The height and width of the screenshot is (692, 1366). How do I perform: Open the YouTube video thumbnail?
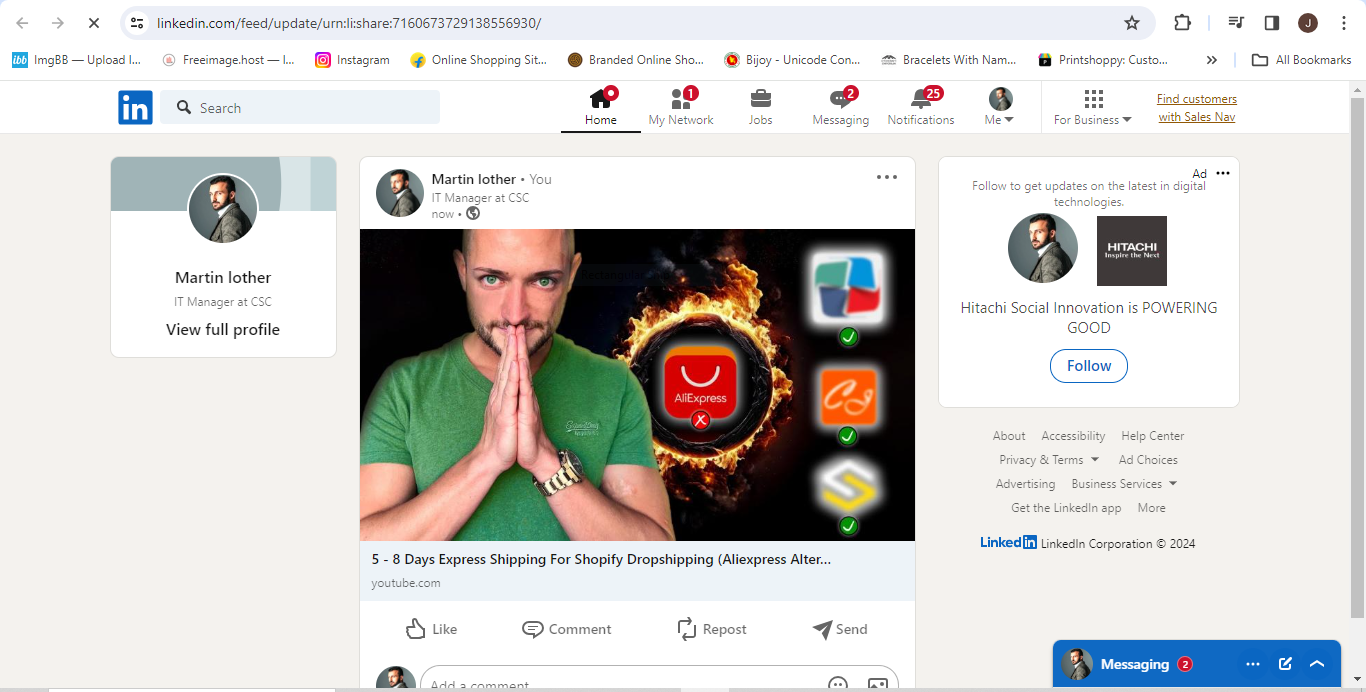(637, 385)
